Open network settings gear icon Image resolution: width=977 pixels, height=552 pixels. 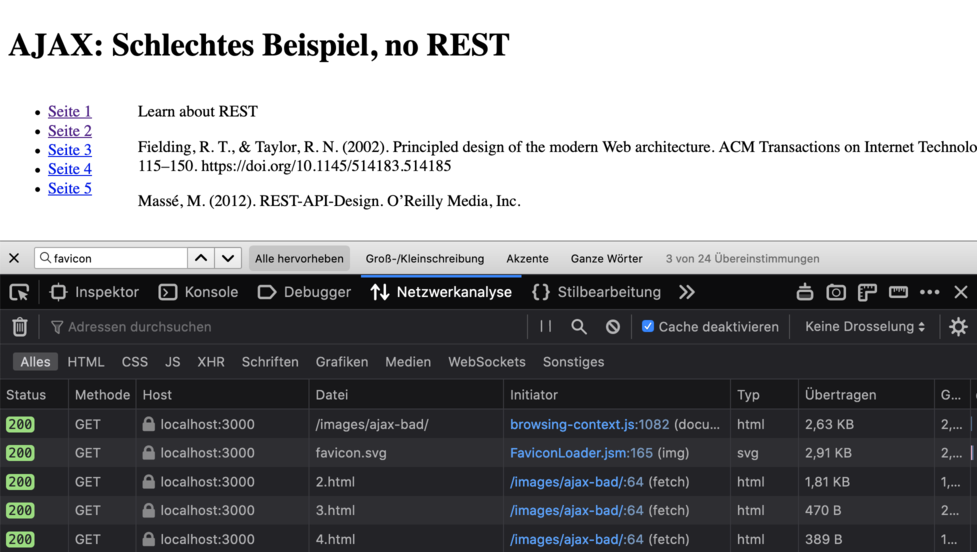[x=958, y=326]
